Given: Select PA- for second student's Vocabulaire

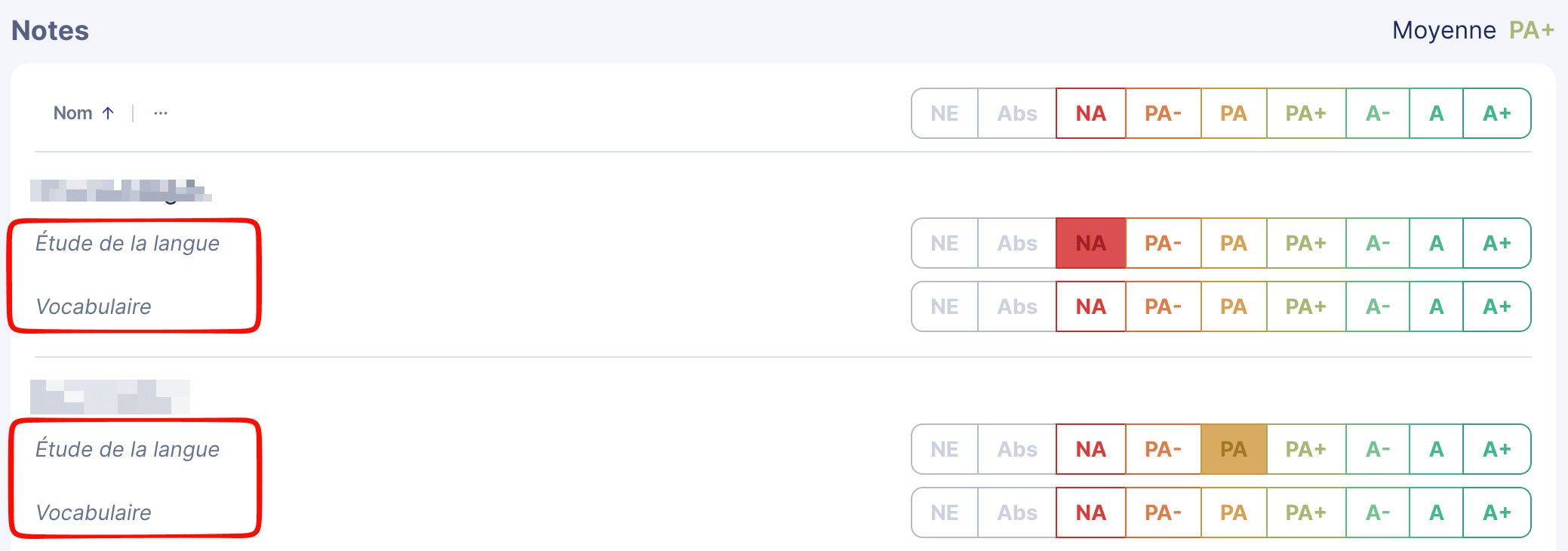Looking at the screenshot, I should (x=1163, y=513).
